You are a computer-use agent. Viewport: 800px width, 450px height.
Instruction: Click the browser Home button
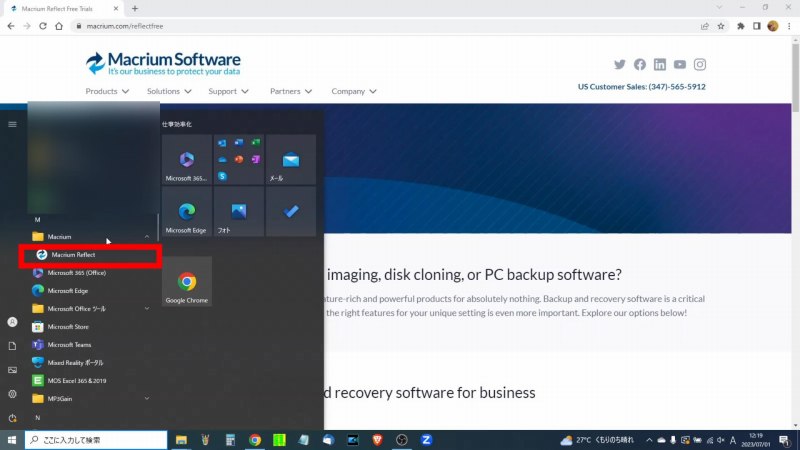(x=59, y=26)
